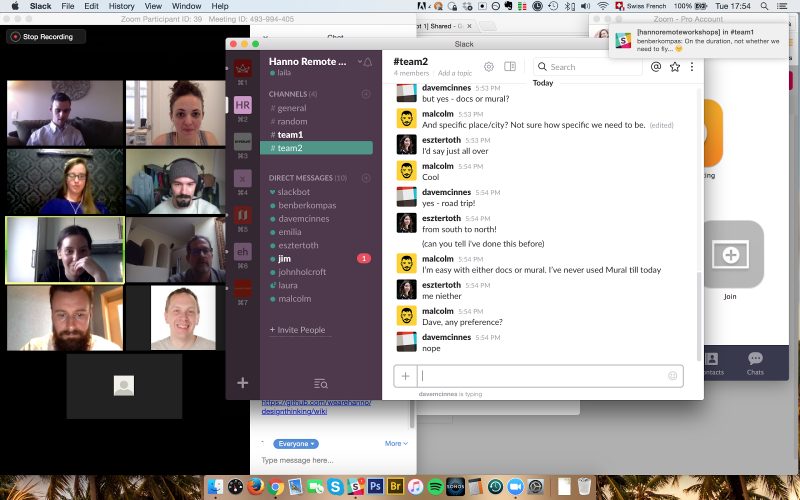Click the Join button in Zoom window

(x=730, y=255)
